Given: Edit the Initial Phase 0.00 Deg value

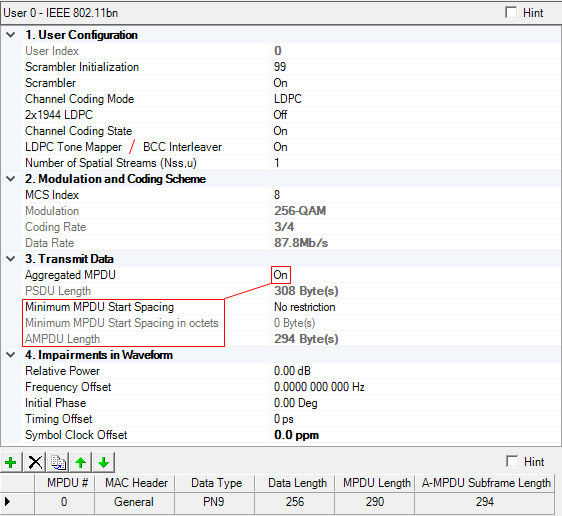Looking at the screenshot, I should point(296,403).
